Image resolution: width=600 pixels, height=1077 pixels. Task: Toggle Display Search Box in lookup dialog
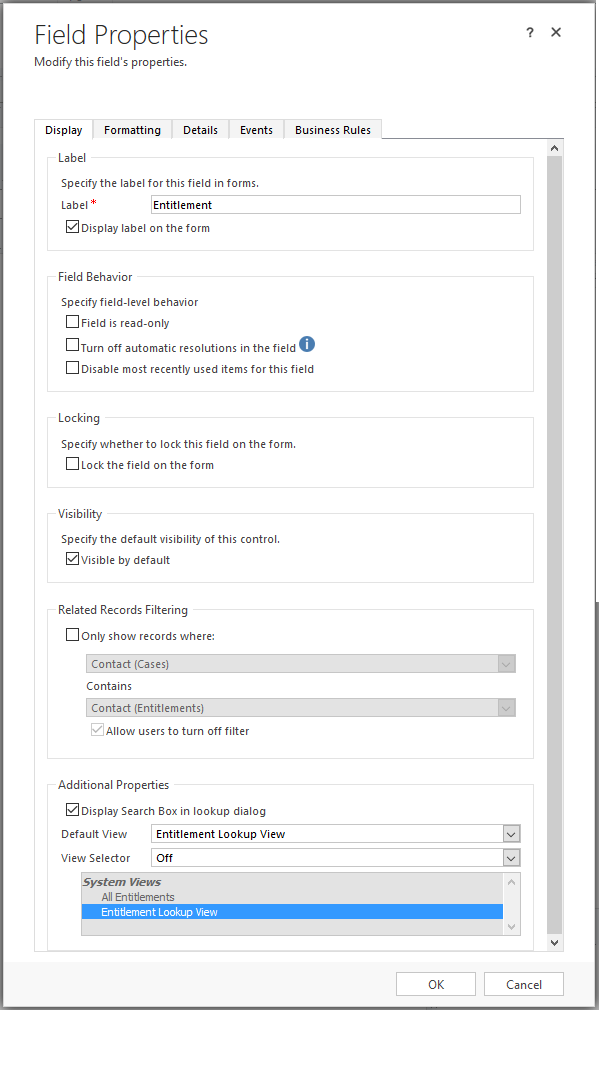click(73, 809)
